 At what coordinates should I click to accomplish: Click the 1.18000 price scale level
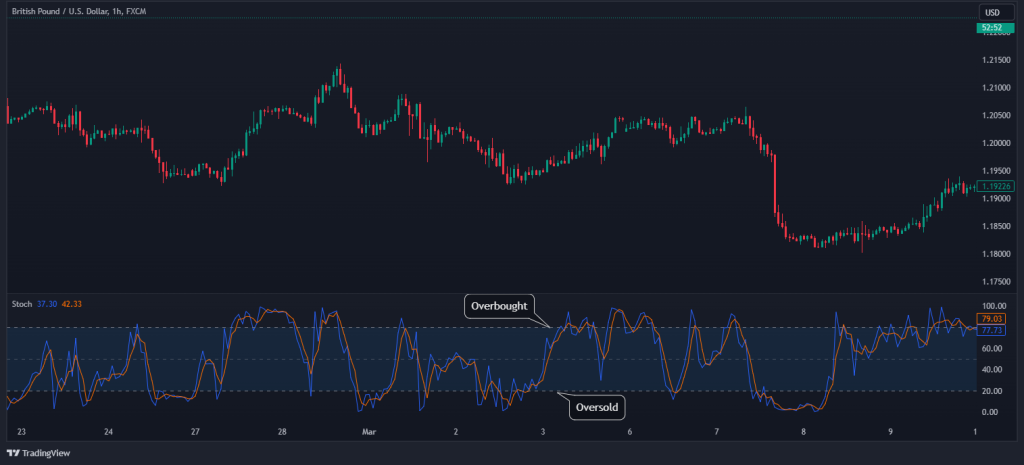(x=996, y=254)
